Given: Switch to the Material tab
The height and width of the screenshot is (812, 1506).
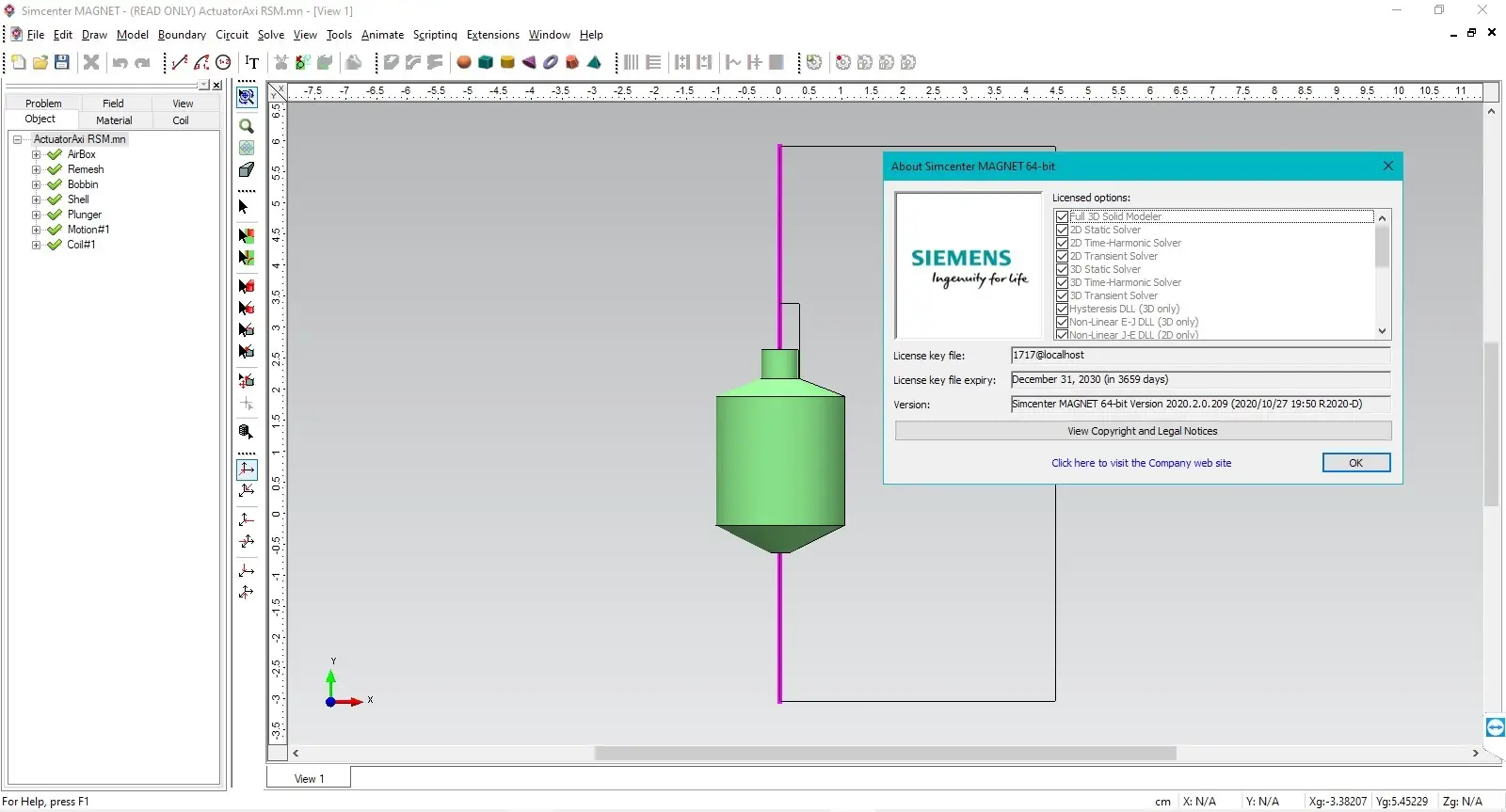Looking at the screenshot, I should coord(114,120).
